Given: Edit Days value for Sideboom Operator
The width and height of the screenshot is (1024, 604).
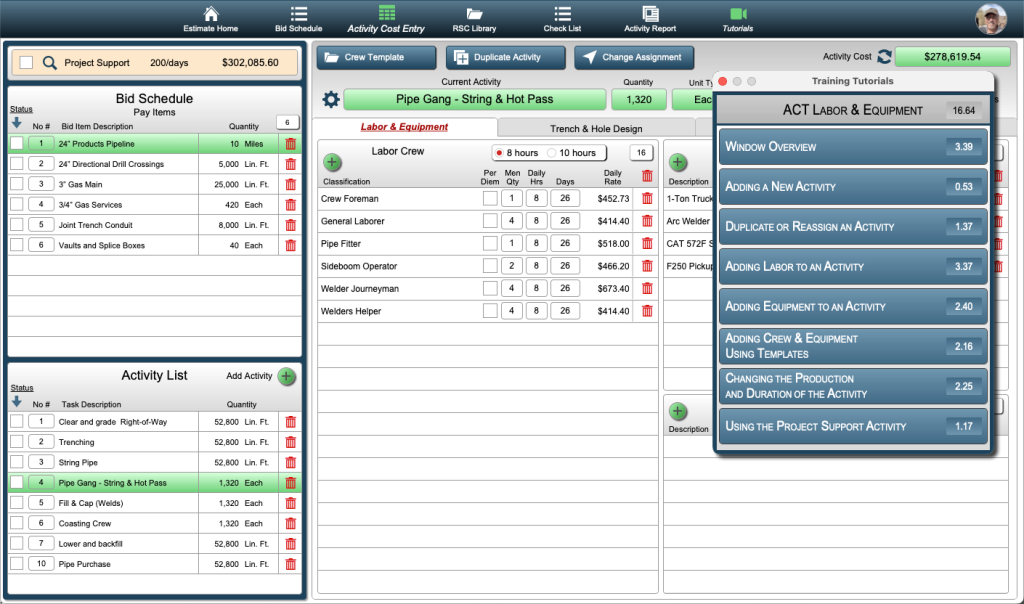Looking at the screenshot, I should pos(565,266).
